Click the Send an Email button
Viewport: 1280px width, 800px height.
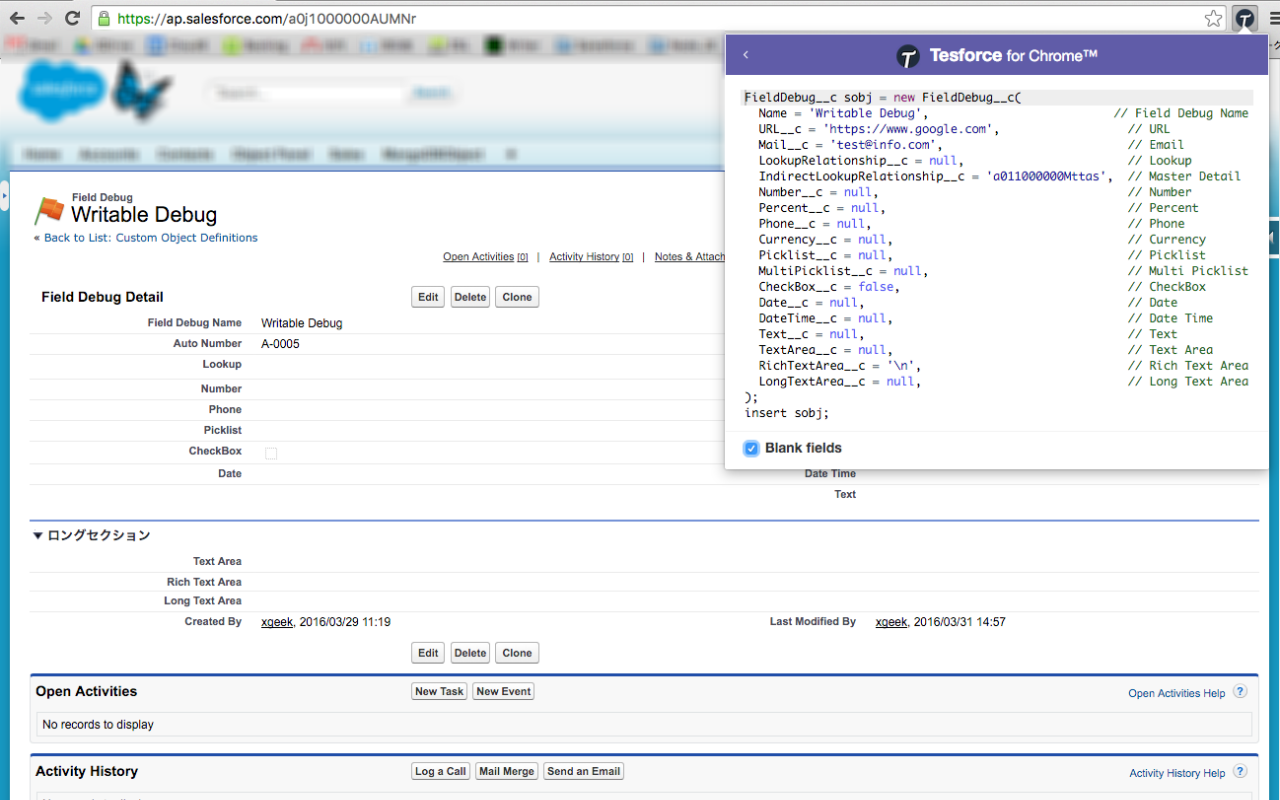point(584,771)
